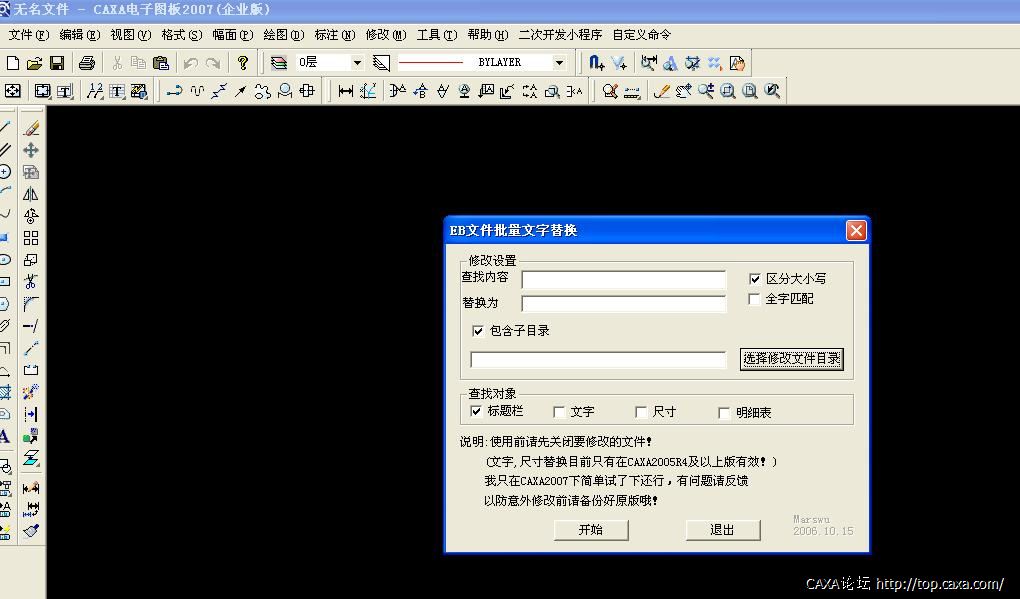Open the 文件(F) menu
The image size is (1020, 599).
pyautogui.click(x=29, y=35)
